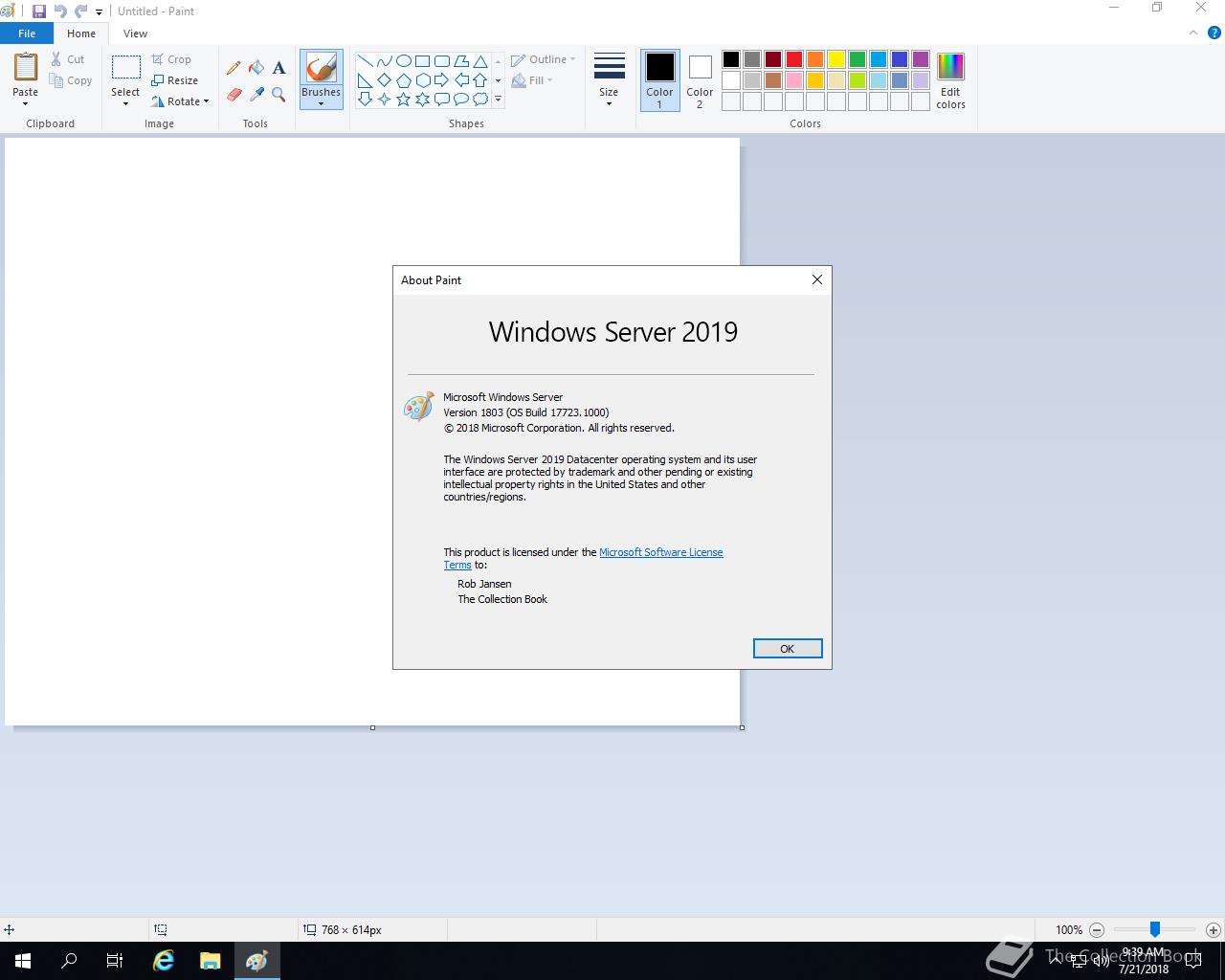This screenshot has width=1225, height=980.
Task: Click the zoom slider handle
Action: point(1155,929)
